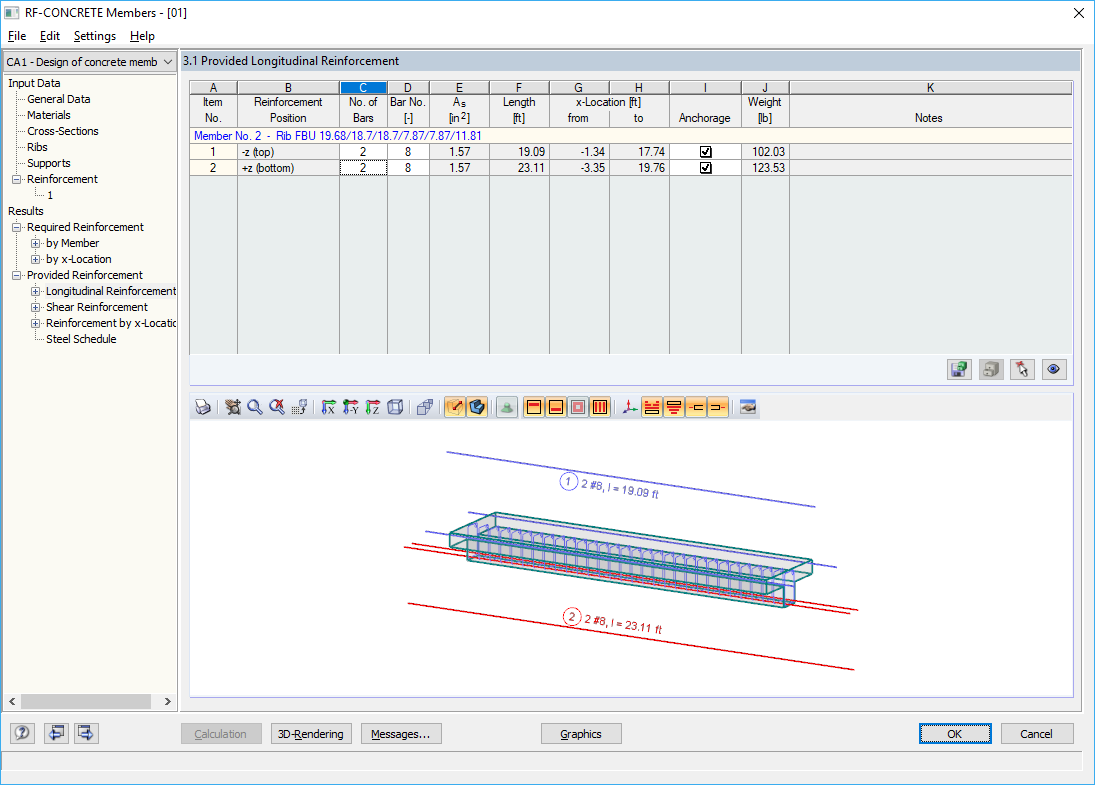Toggle the top reinforcement display icon

point(534,407)
